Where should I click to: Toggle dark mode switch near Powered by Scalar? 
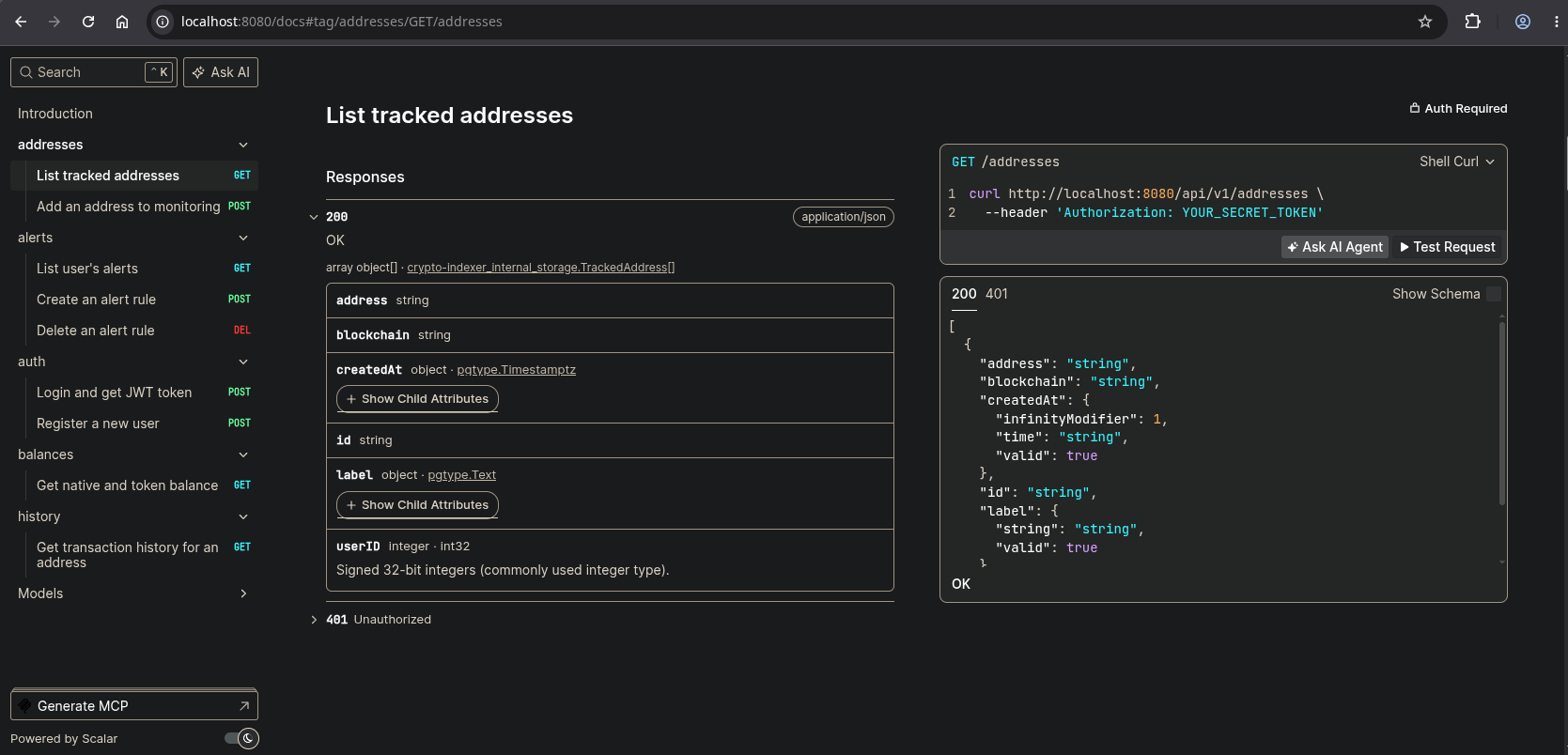tap(241, 738)
